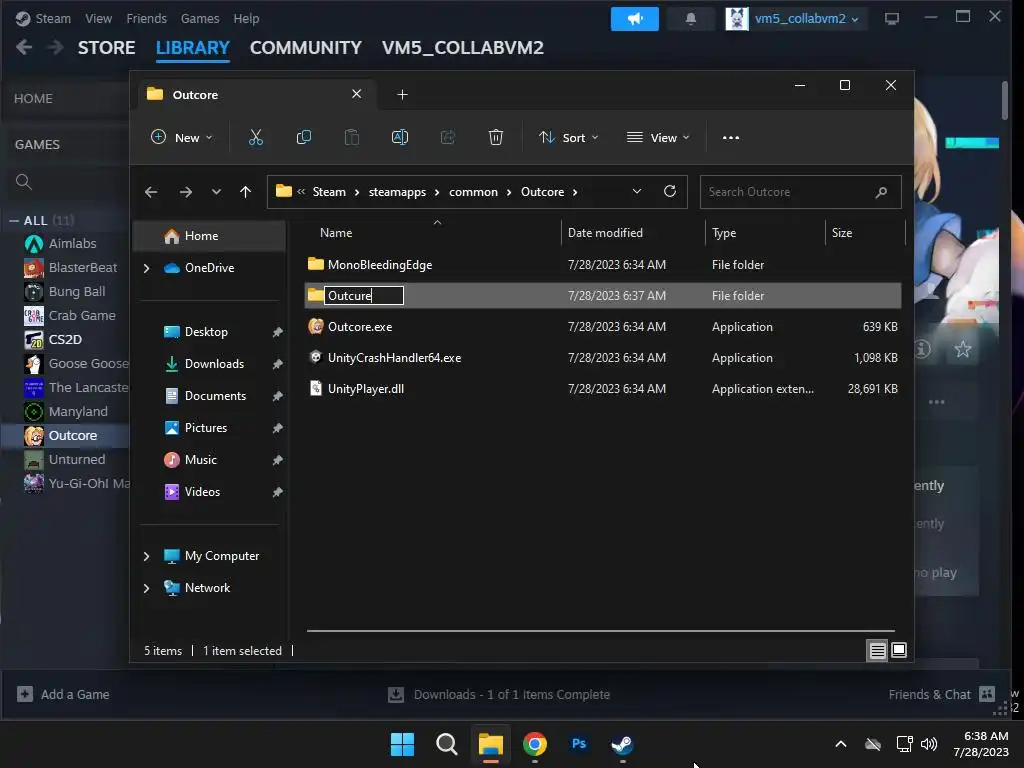This screenshot has height=768, width=1024.
Task: Expand the address bar history dropdown
Action: click(x=637, y=191)
